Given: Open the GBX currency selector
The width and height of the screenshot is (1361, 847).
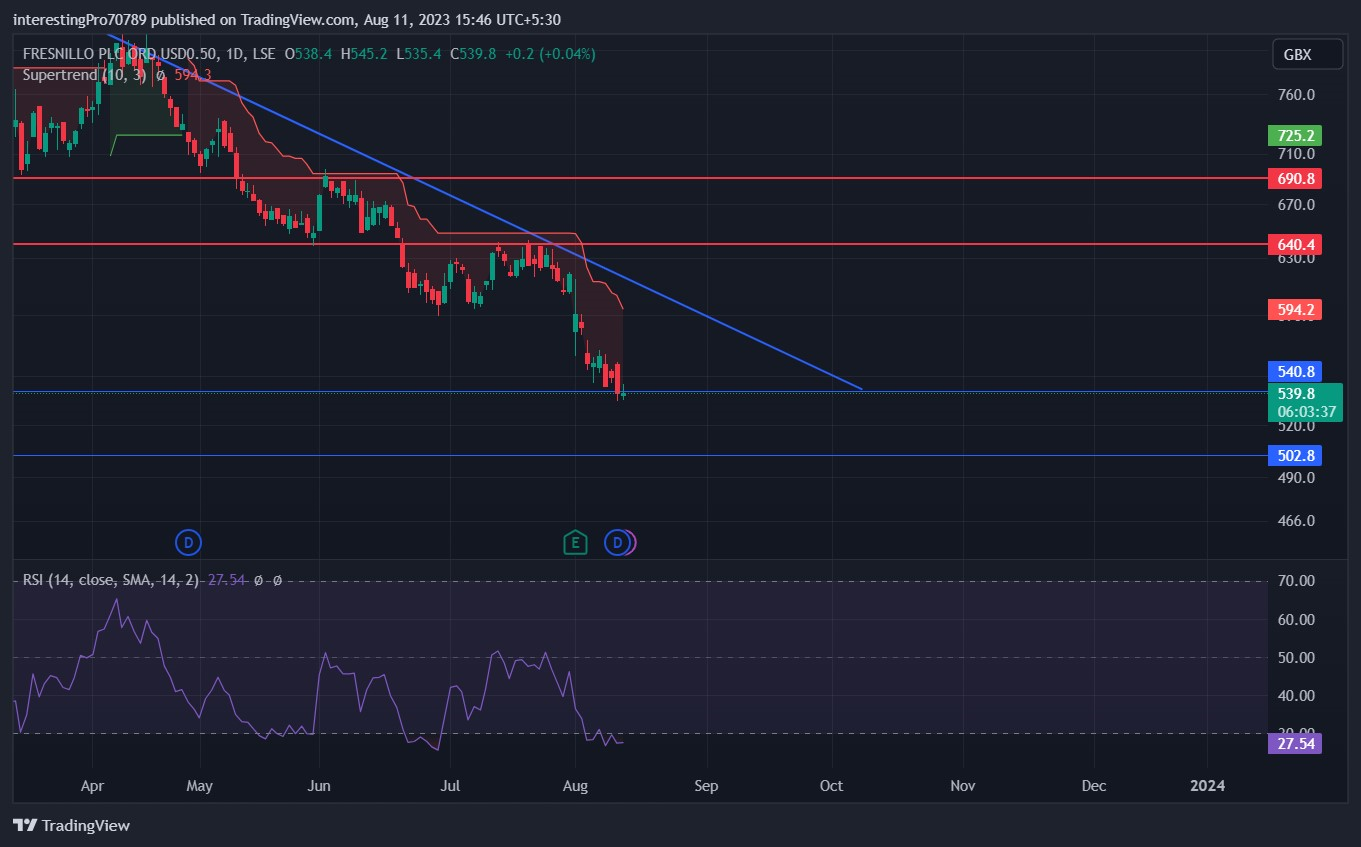Looking at the screenshot, I should (x=1307, y=55).
